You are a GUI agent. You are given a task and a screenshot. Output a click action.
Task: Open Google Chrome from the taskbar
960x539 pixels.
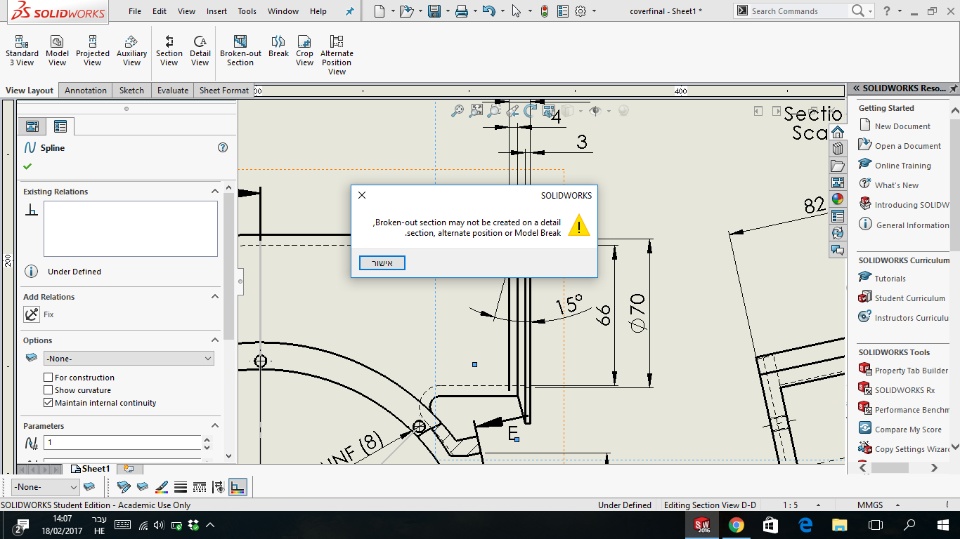click(x=736, y=525)
